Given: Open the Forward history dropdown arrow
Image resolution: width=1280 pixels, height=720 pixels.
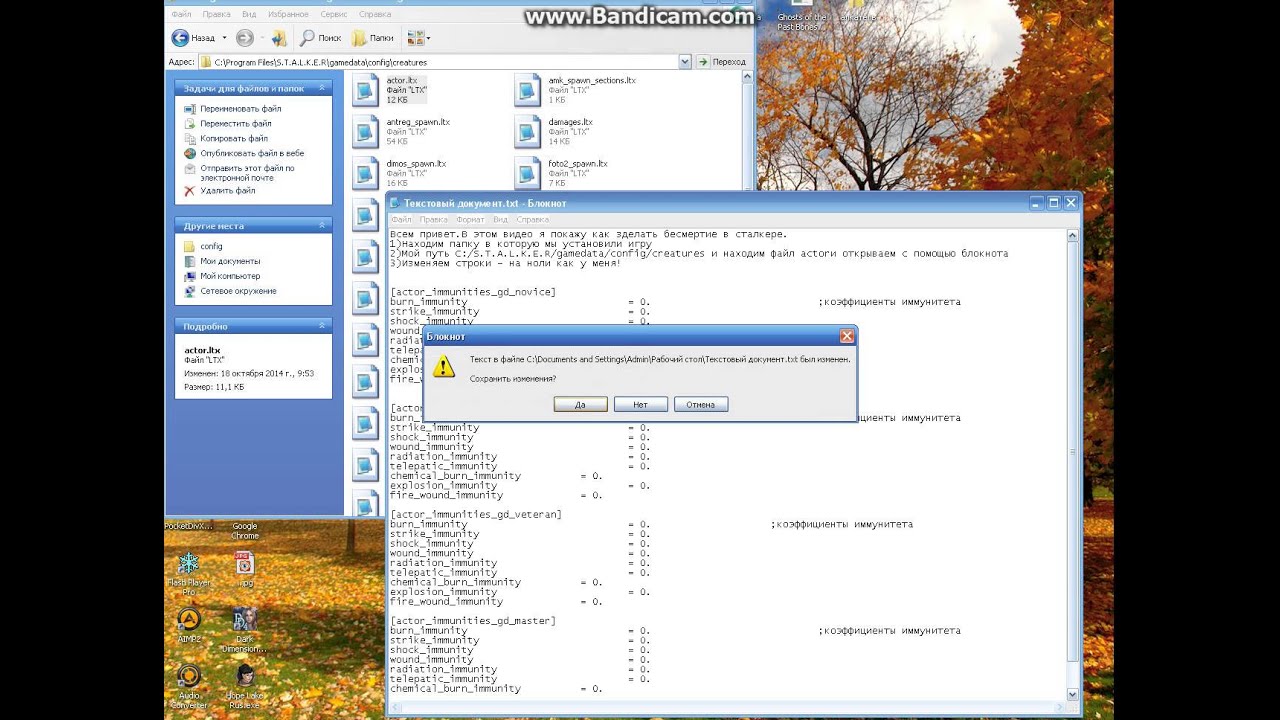Looking at the screenshot, I should [x=259, y=38].
